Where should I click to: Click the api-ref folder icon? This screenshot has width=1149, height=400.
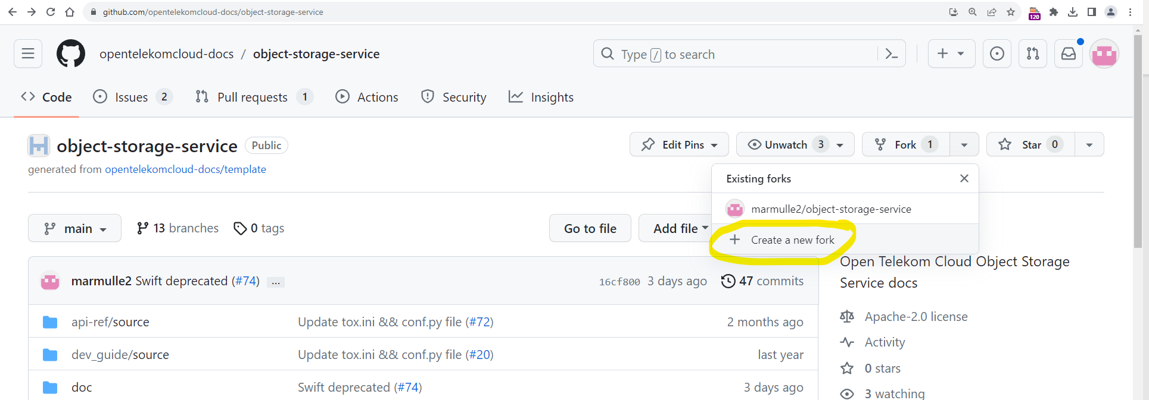pos(50,322)
